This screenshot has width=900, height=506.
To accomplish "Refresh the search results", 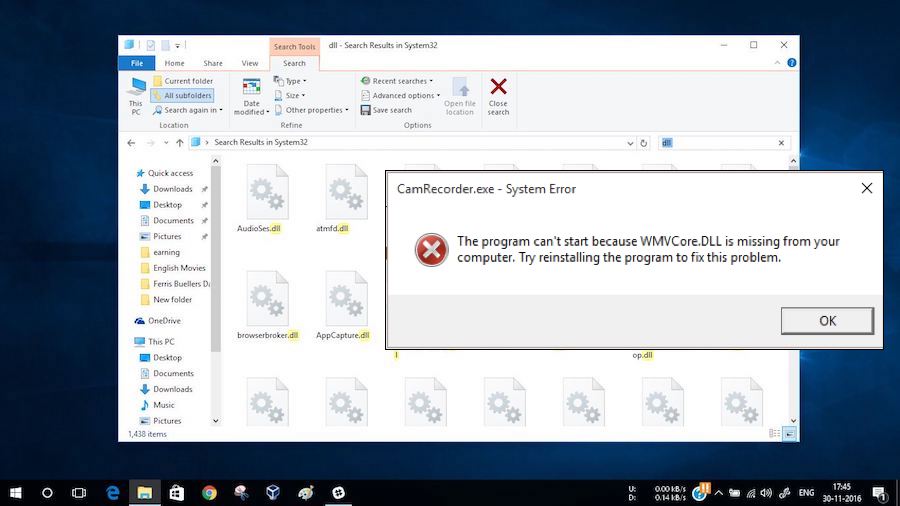I will click(x=643, y=143).
